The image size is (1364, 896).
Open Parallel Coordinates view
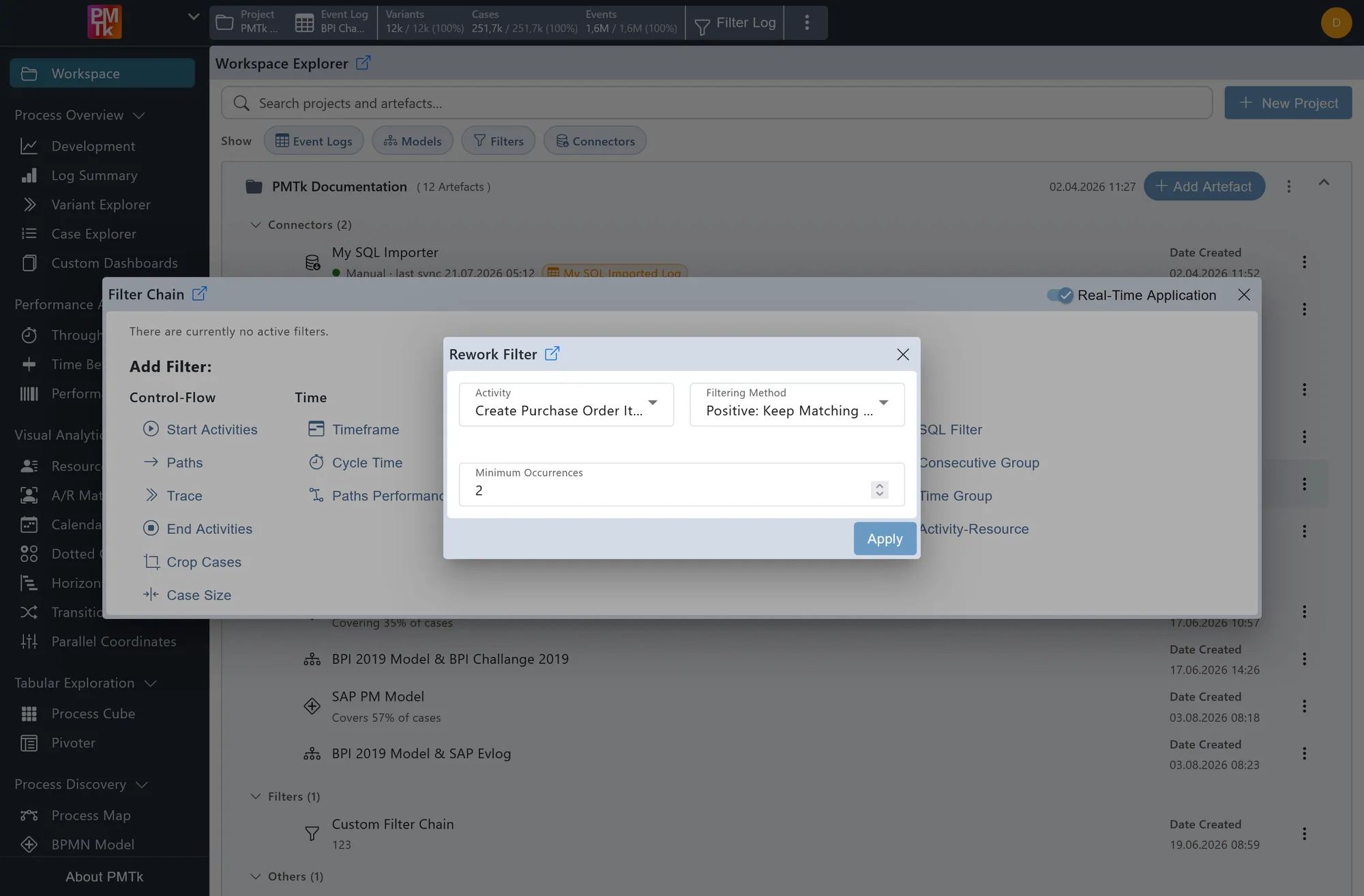(113, 642)
